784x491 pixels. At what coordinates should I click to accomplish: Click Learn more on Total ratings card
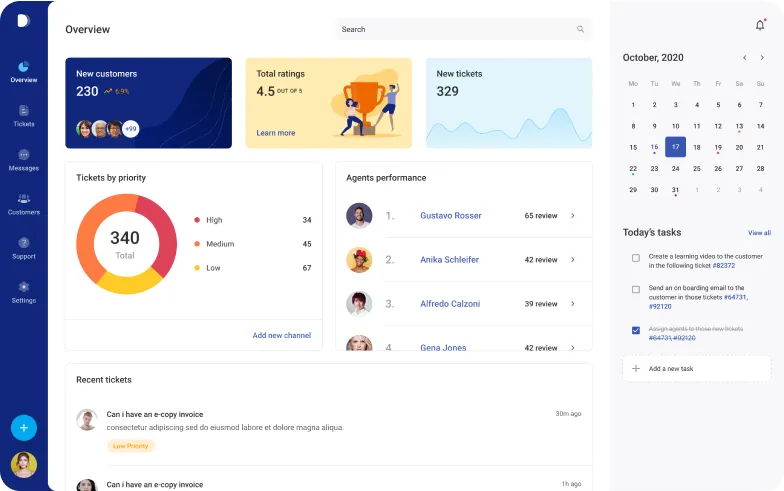[276, 133]
